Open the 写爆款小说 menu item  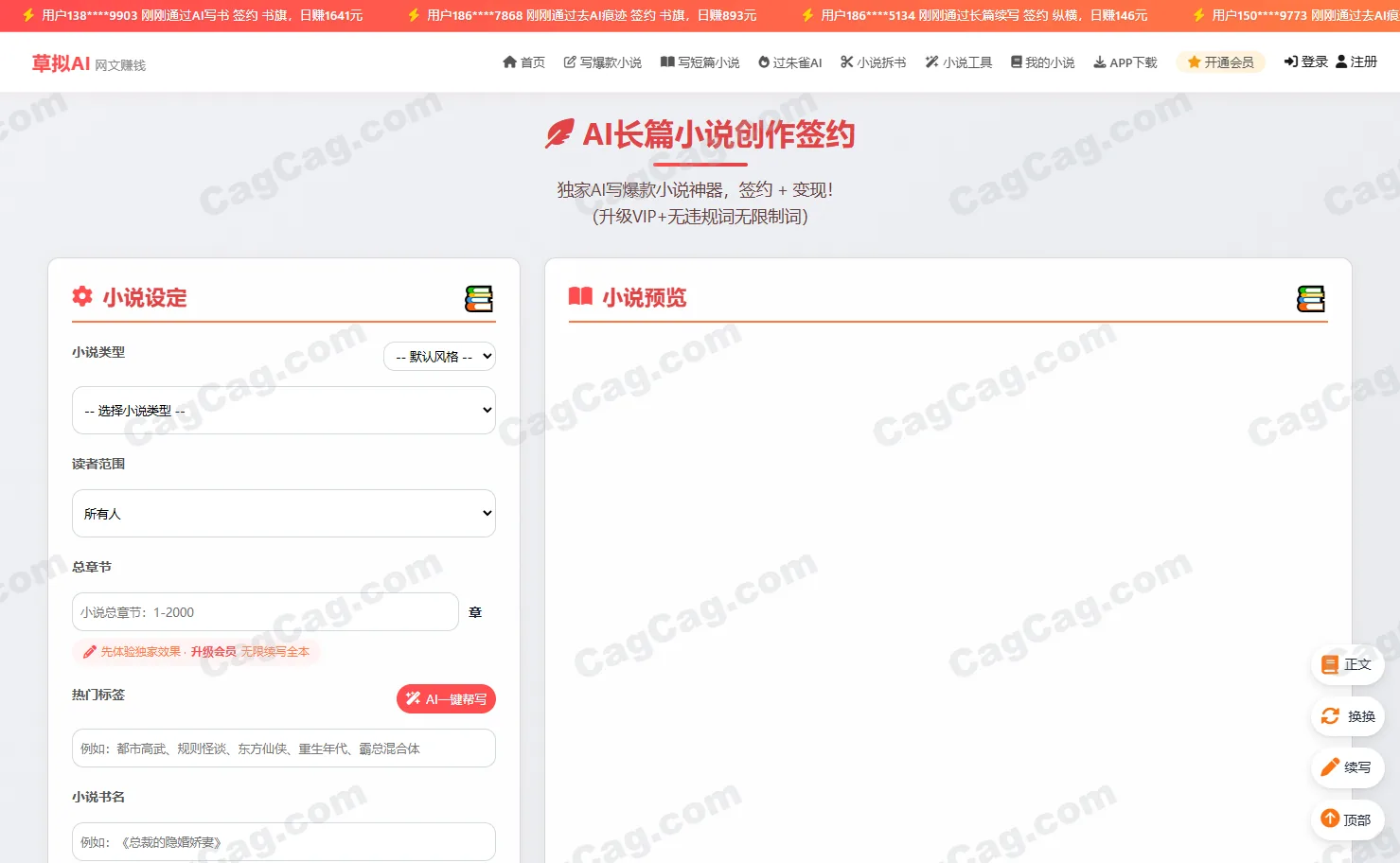tap(602, 62)
